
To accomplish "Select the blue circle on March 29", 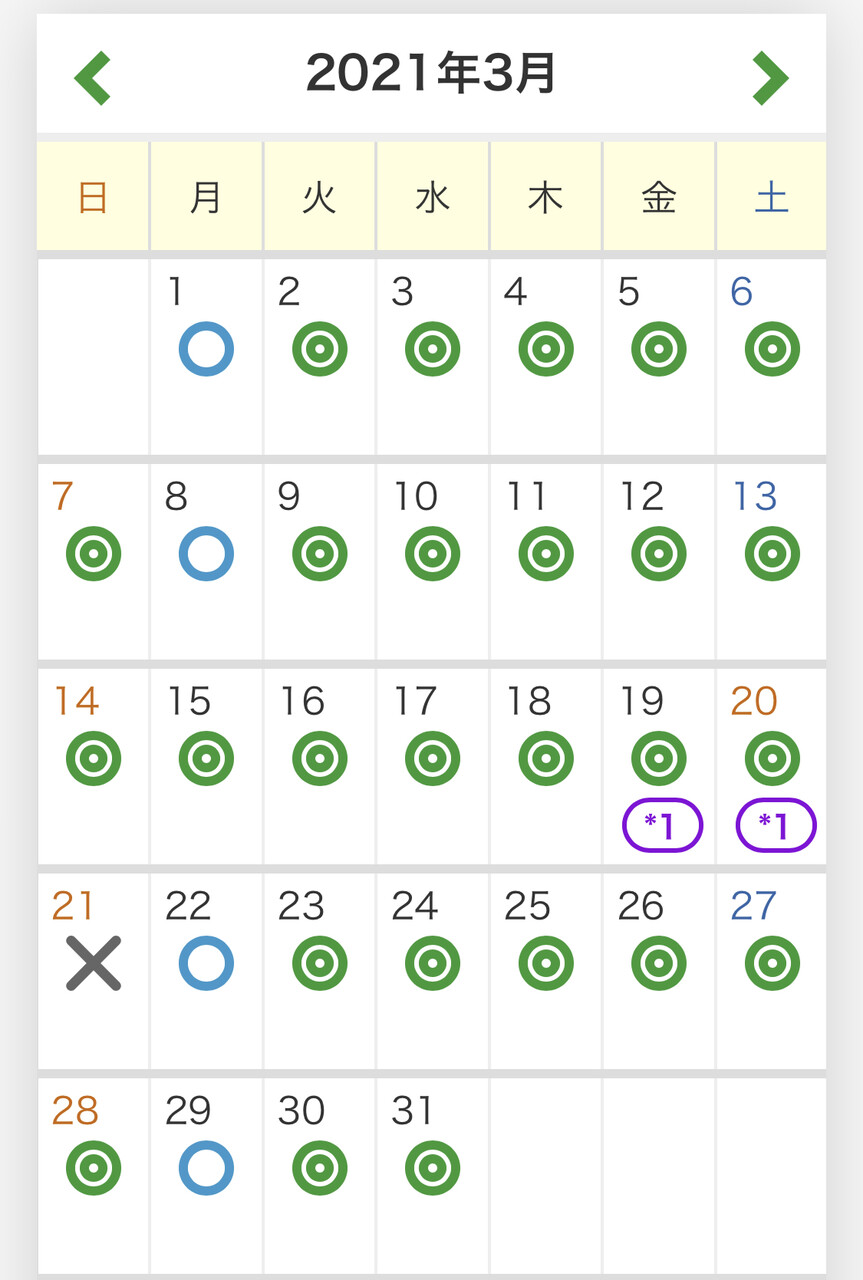I will (206, 1168).
